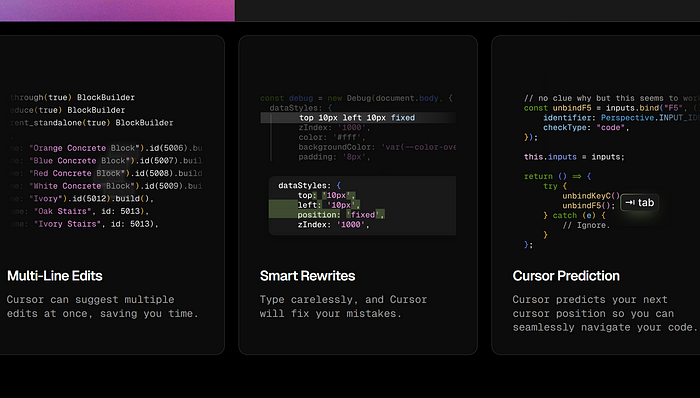This screenshot has height=398, width=700.
Task: Click the Smart Rewrites heading
Action: 307,276
